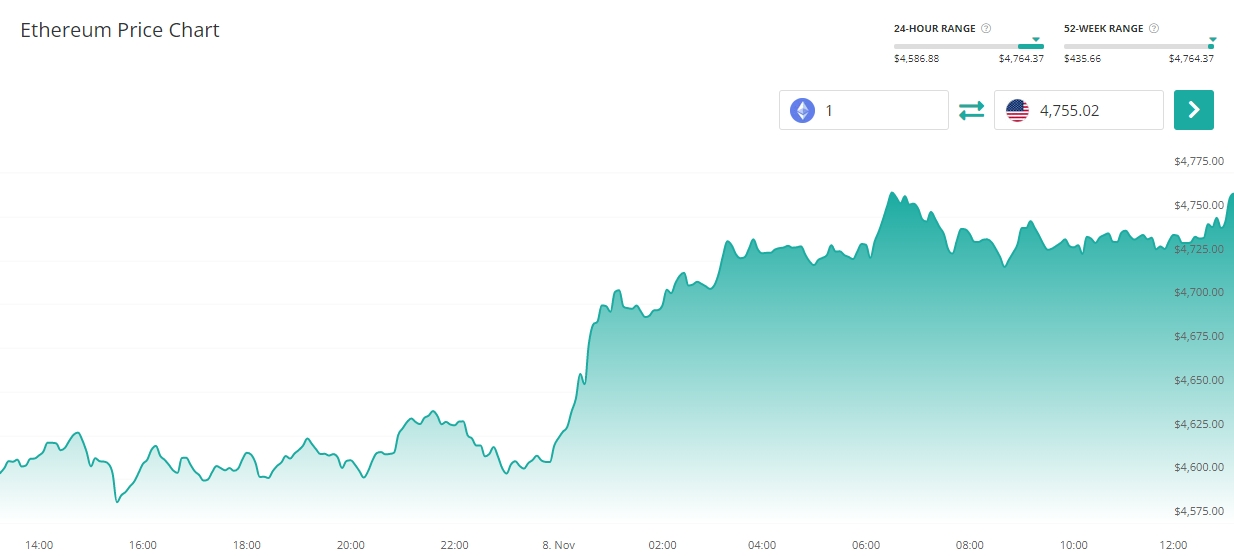Click the 52-week range triangle marker

click(x=1212, y=40)
